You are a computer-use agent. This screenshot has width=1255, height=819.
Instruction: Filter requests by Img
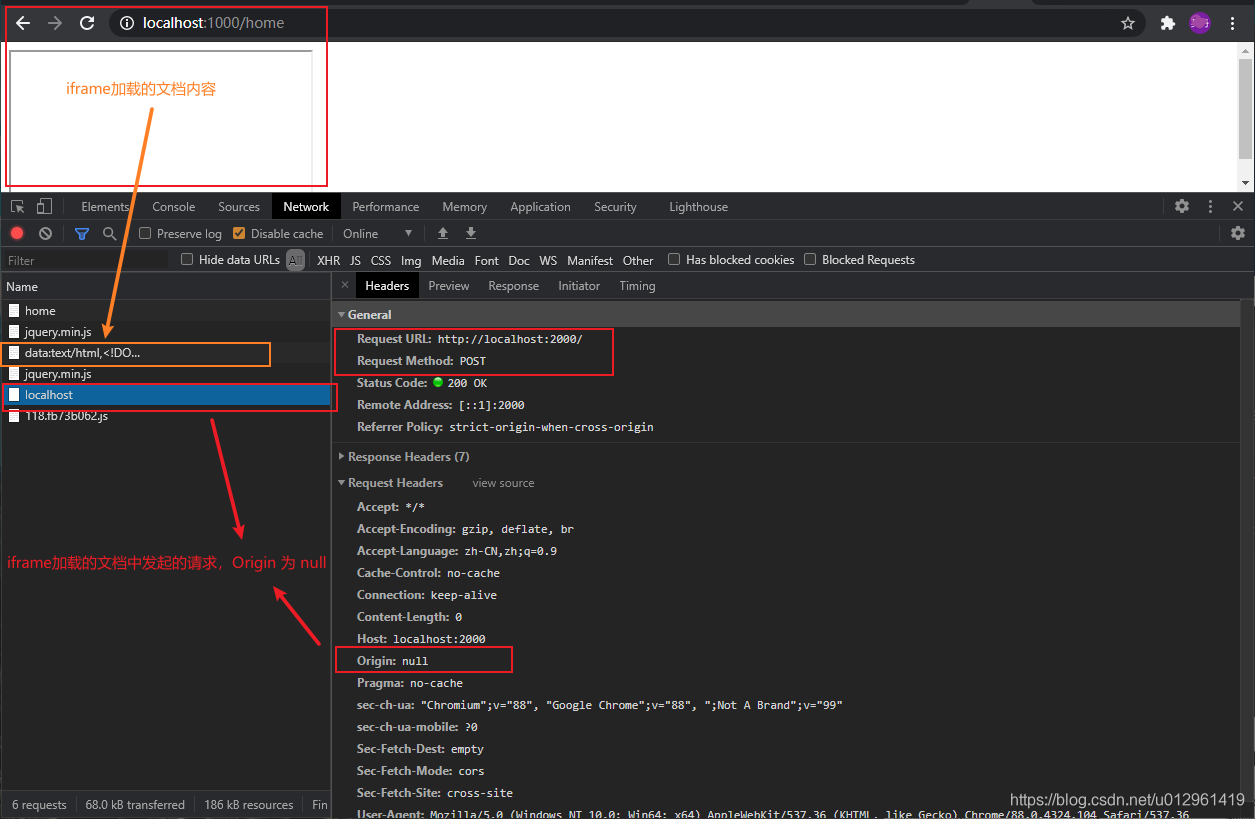[x=411, y=260]
